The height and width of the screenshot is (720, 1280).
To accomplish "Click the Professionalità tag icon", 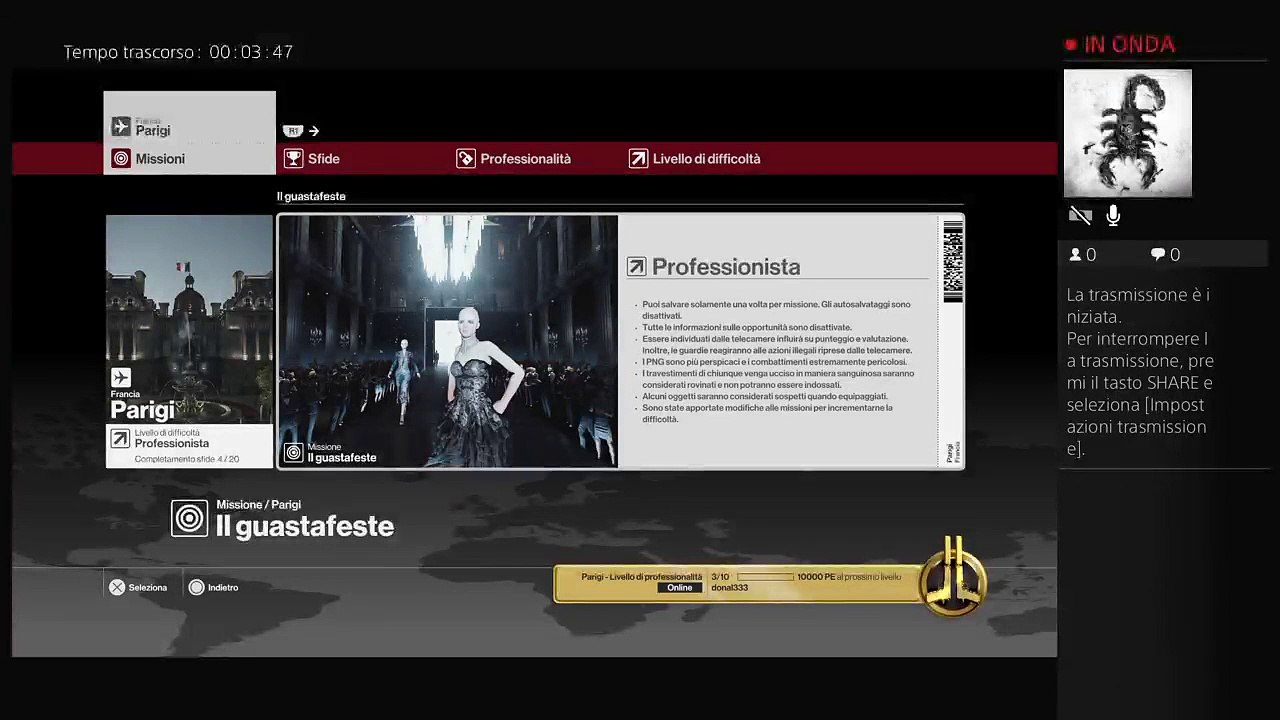I will 466,159.
